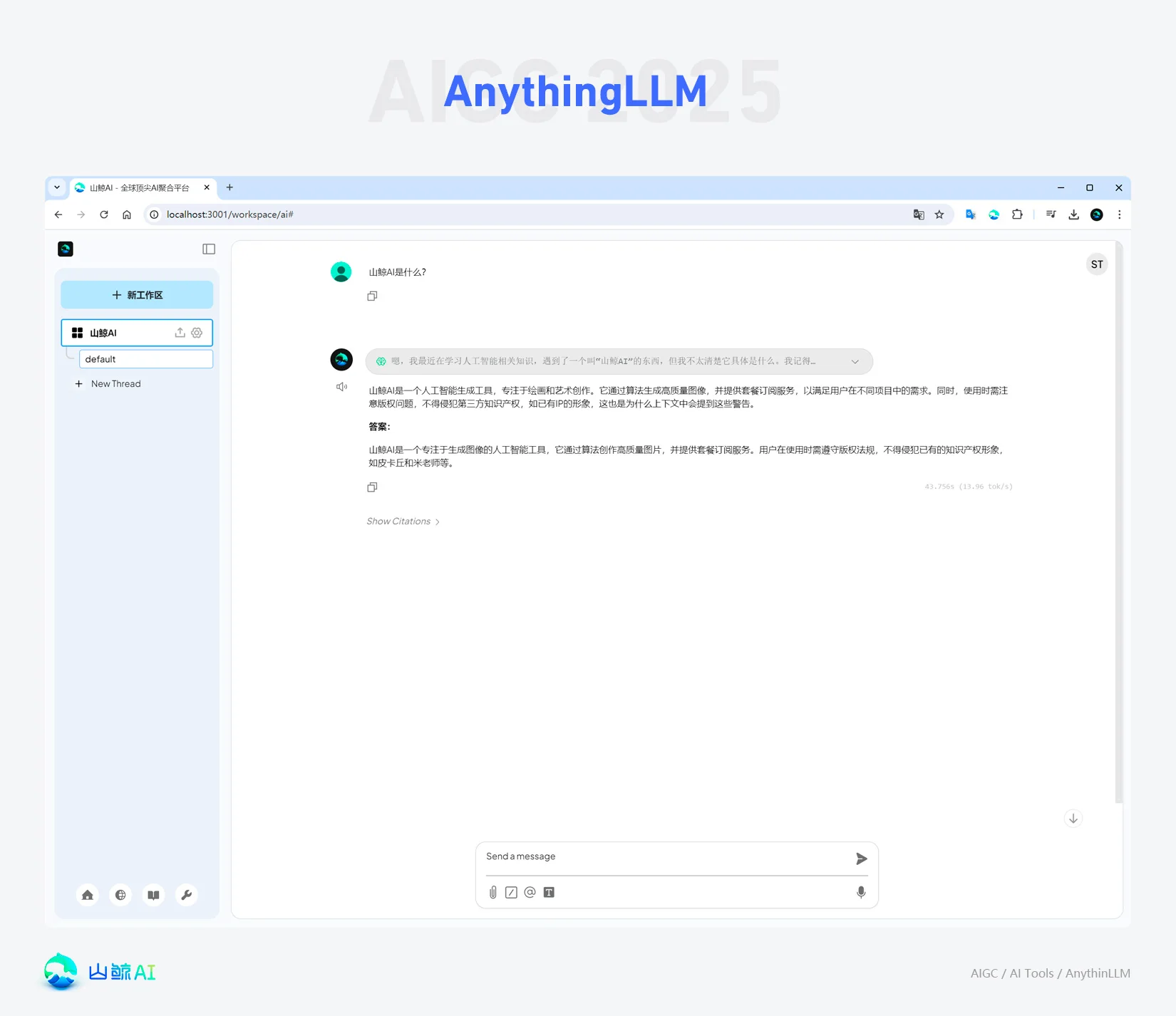Viewport: 1176px width, 1016px height.
Task: Open media control icon in toolbar
Action: tap(1051, 214)
